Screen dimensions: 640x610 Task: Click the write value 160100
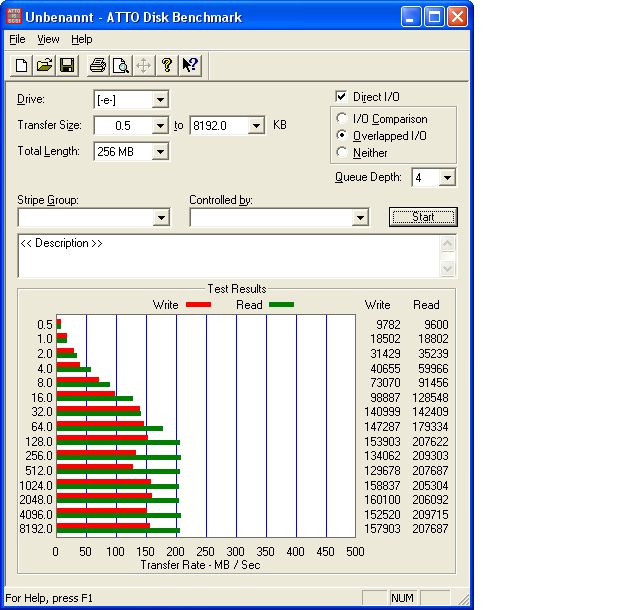(x=382, y=500)
